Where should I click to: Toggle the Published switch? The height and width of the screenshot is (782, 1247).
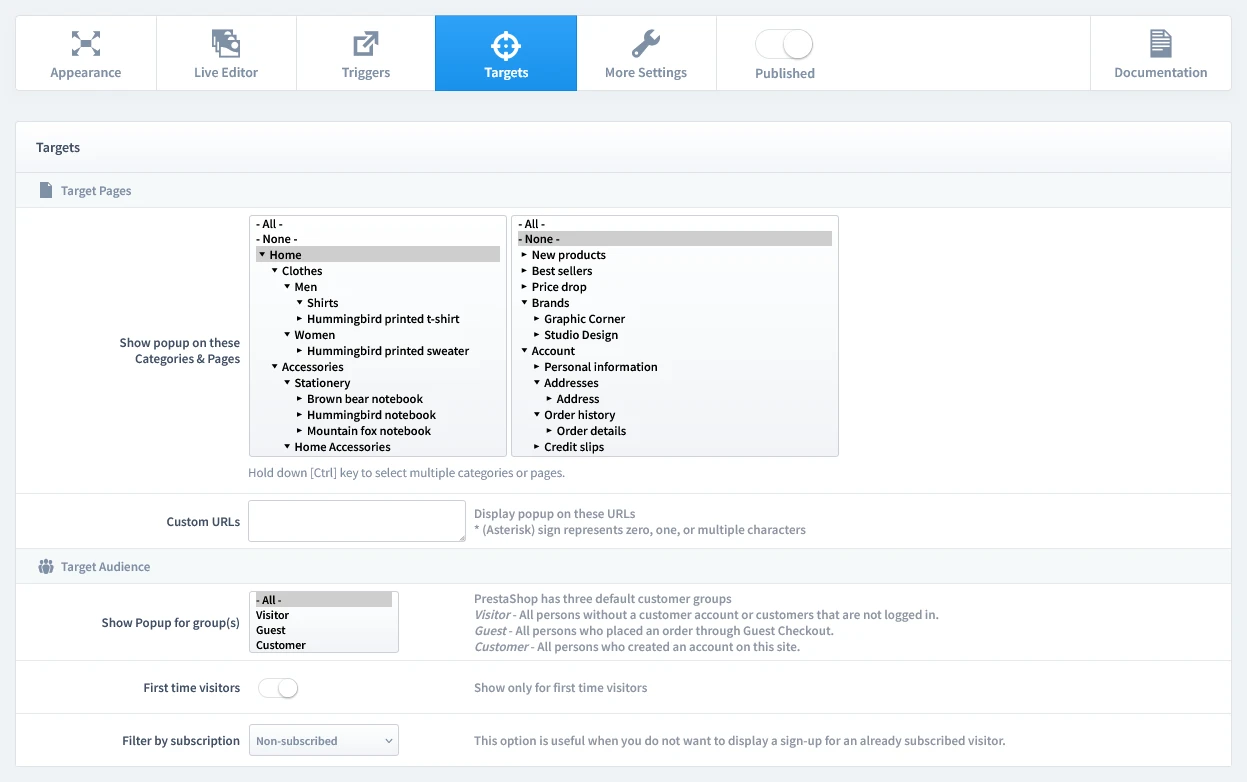pyautogui.click(x=784, y=44)
